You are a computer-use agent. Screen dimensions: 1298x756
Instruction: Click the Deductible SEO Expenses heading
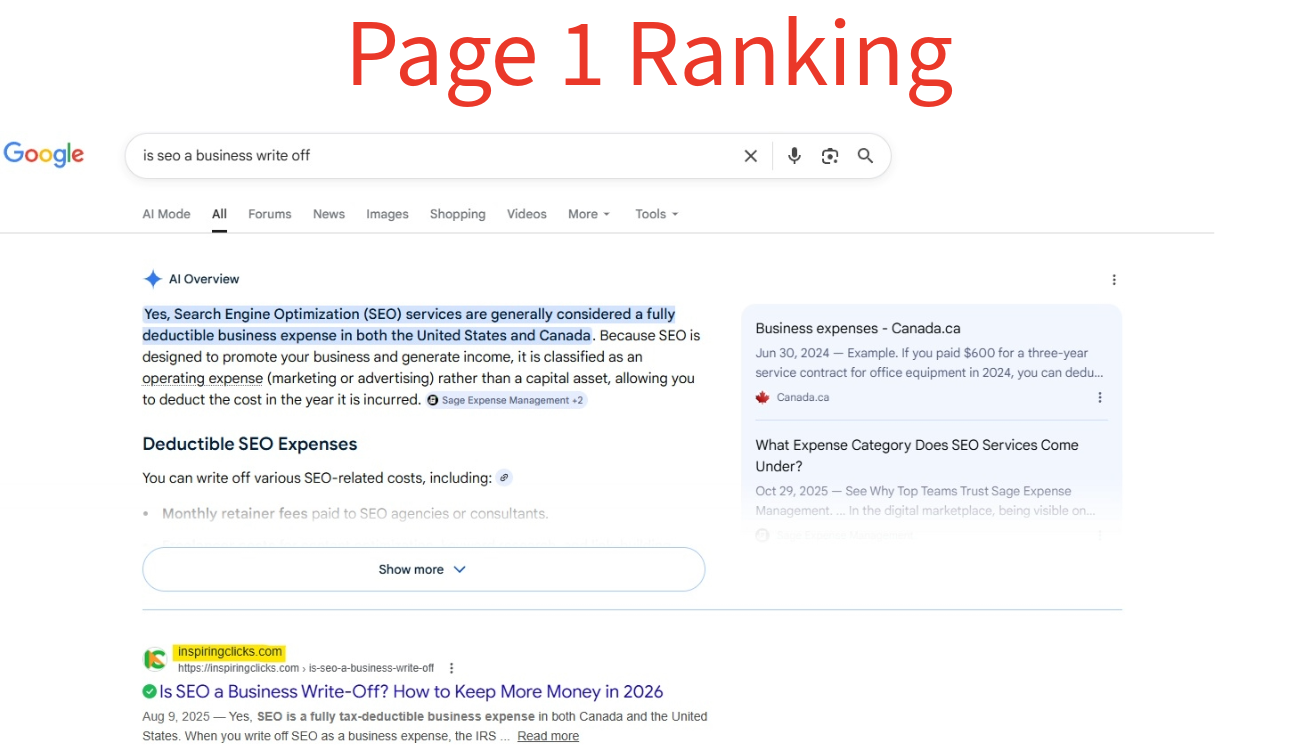pyautogui.click(x=250, y=444)
